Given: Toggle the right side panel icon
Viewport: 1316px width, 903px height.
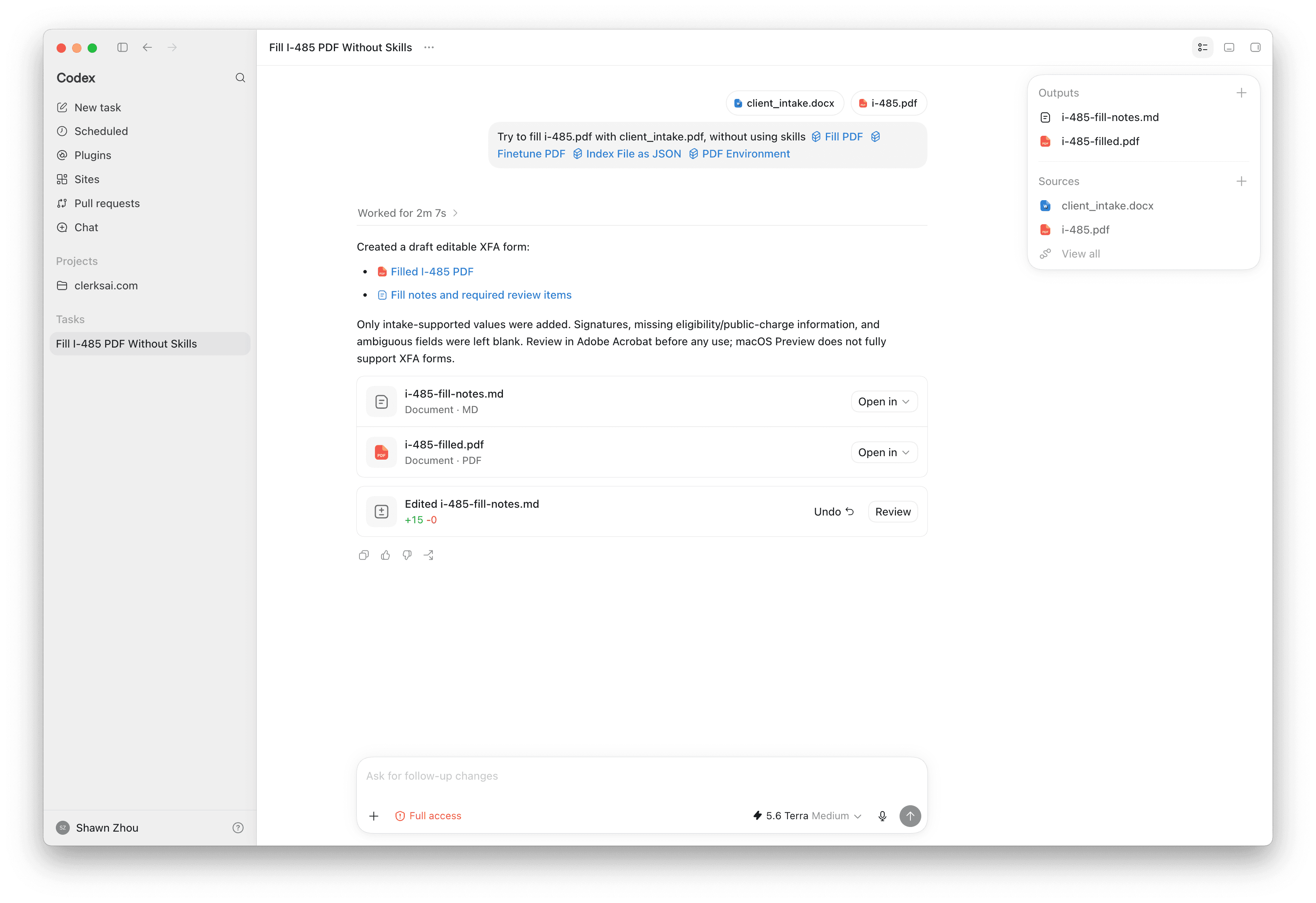Looking at the screenshot, I should pyautogui.click(x=1256, y=48).
